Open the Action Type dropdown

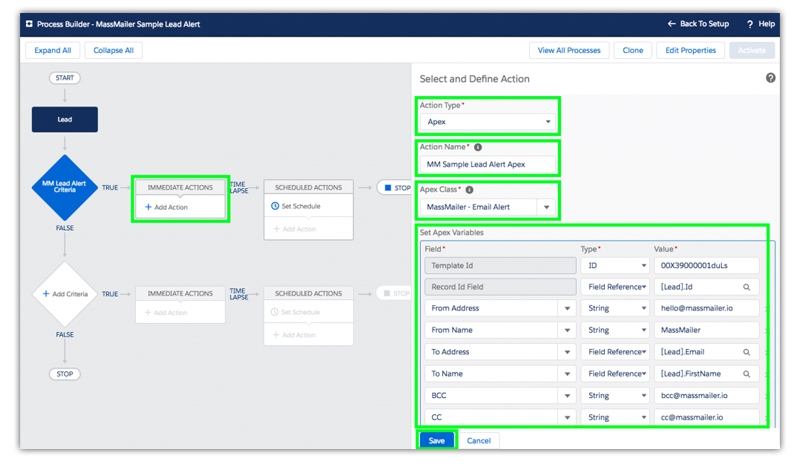(487, 122)
